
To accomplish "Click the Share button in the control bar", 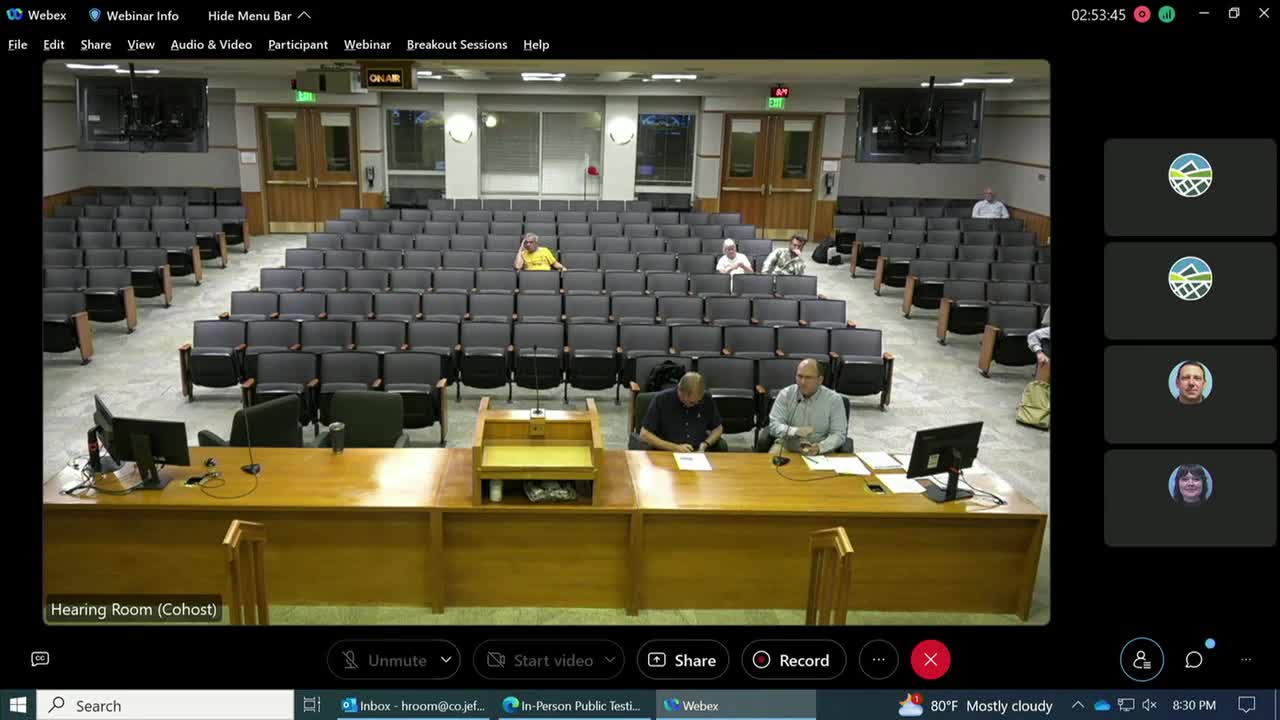I will coord(683,660).
